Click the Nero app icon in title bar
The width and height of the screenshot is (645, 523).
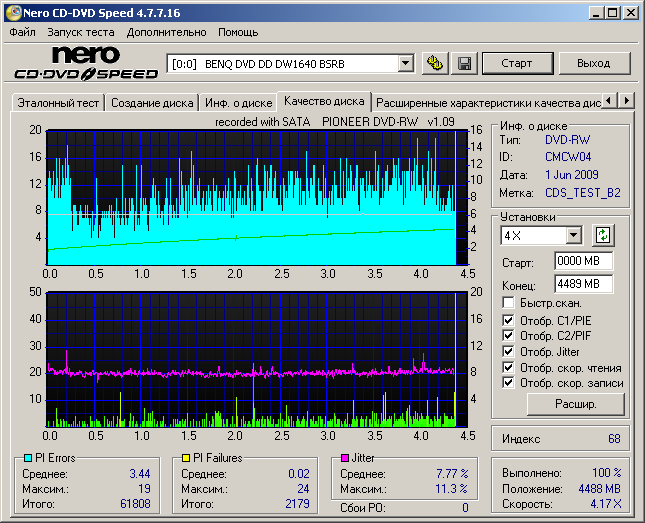click(13, 13)
